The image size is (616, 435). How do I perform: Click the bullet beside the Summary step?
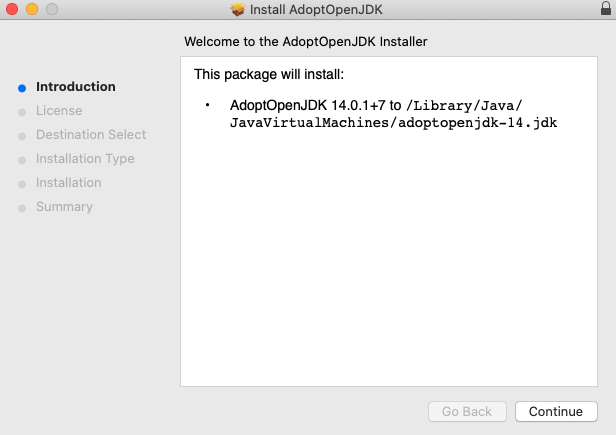(22, 208)
